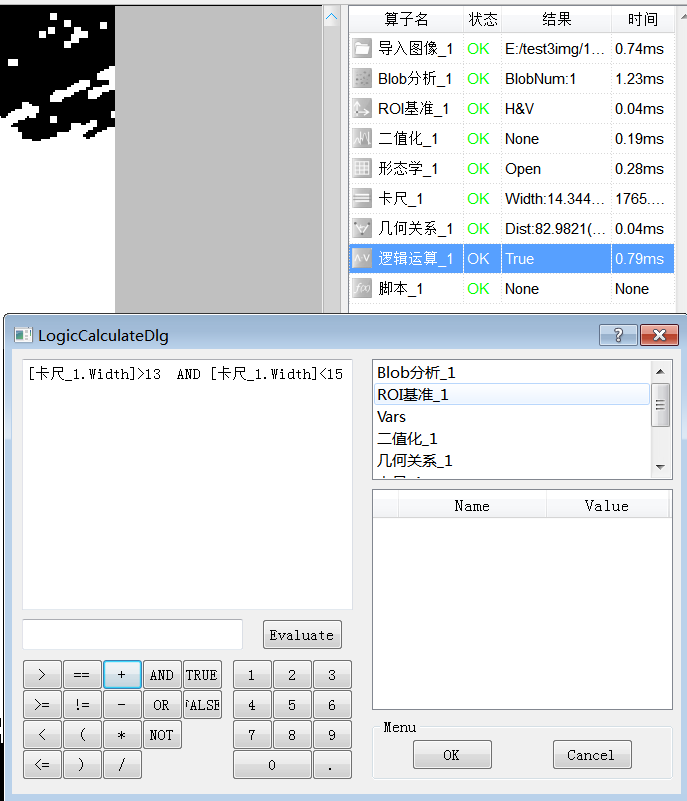Viewport: 687px width, 801px height.
Task: Click the Evaluate button
Action: tap(302, 635)
